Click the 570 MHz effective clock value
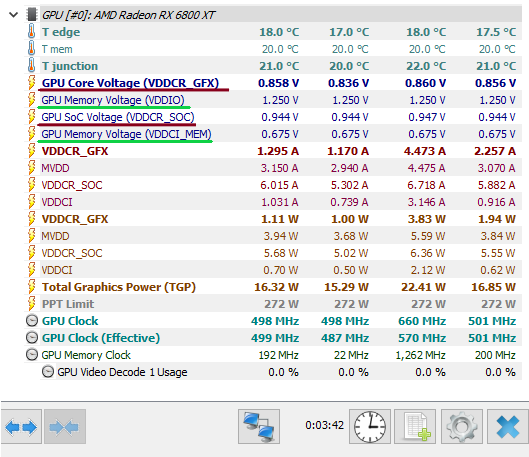The height and width of the screenshot is (457, 529). 422,338
